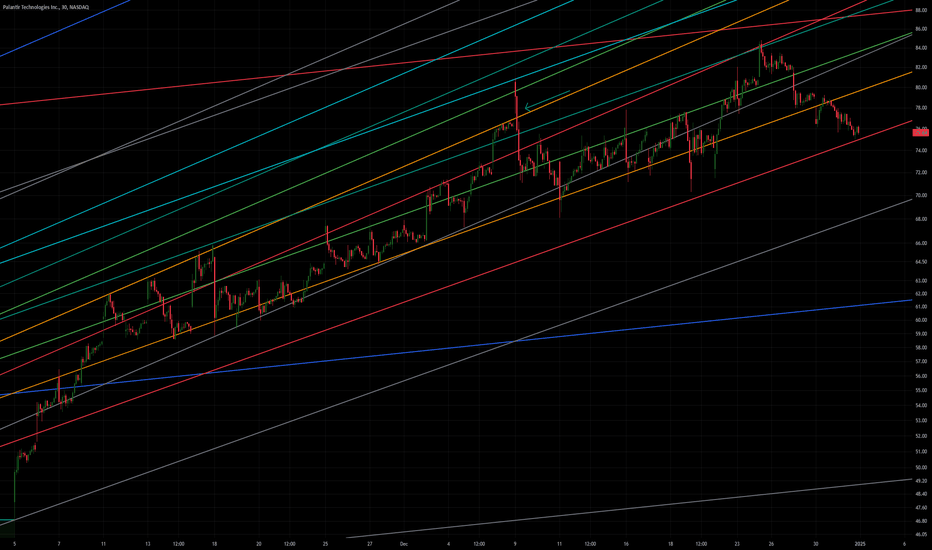Click the 30 date label on time axis
The height and width of the screenshot is (550, 932).
[x=816, y=544]
